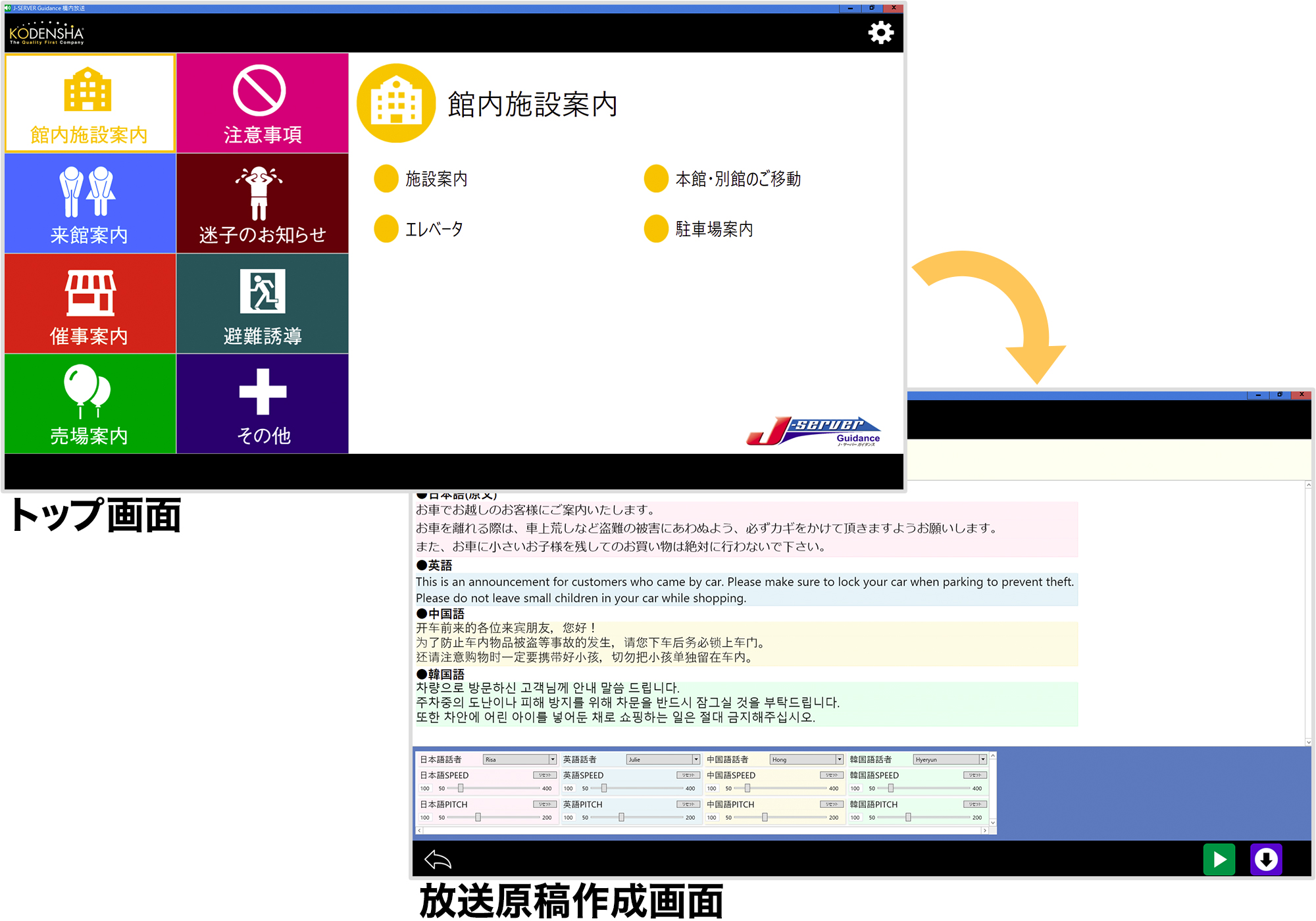Click the purple download arrow button
Viewport: 1316px width, 921px height.
(x=1266, y=859)
